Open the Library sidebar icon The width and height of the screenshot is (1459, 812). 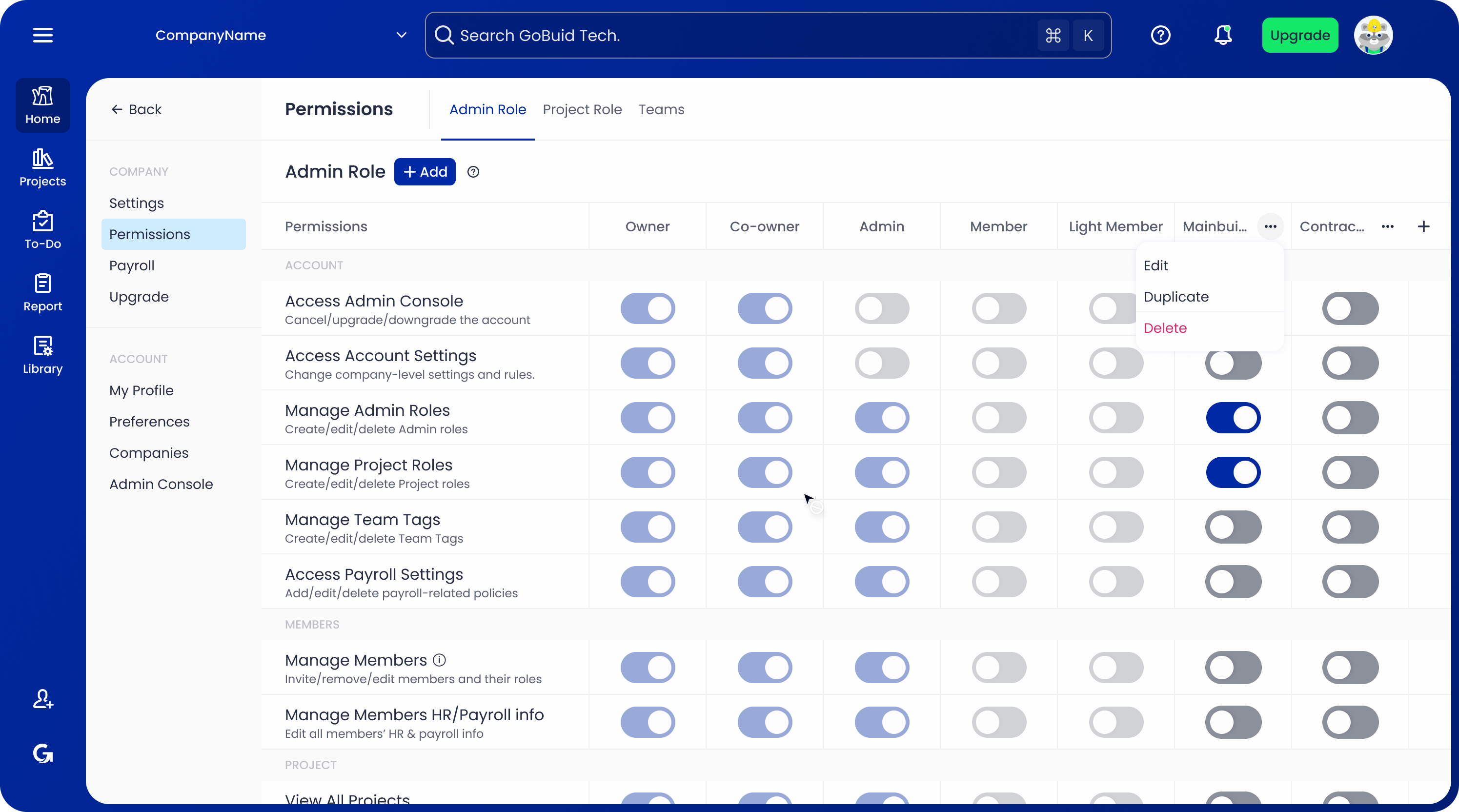(x=42, y=355)
